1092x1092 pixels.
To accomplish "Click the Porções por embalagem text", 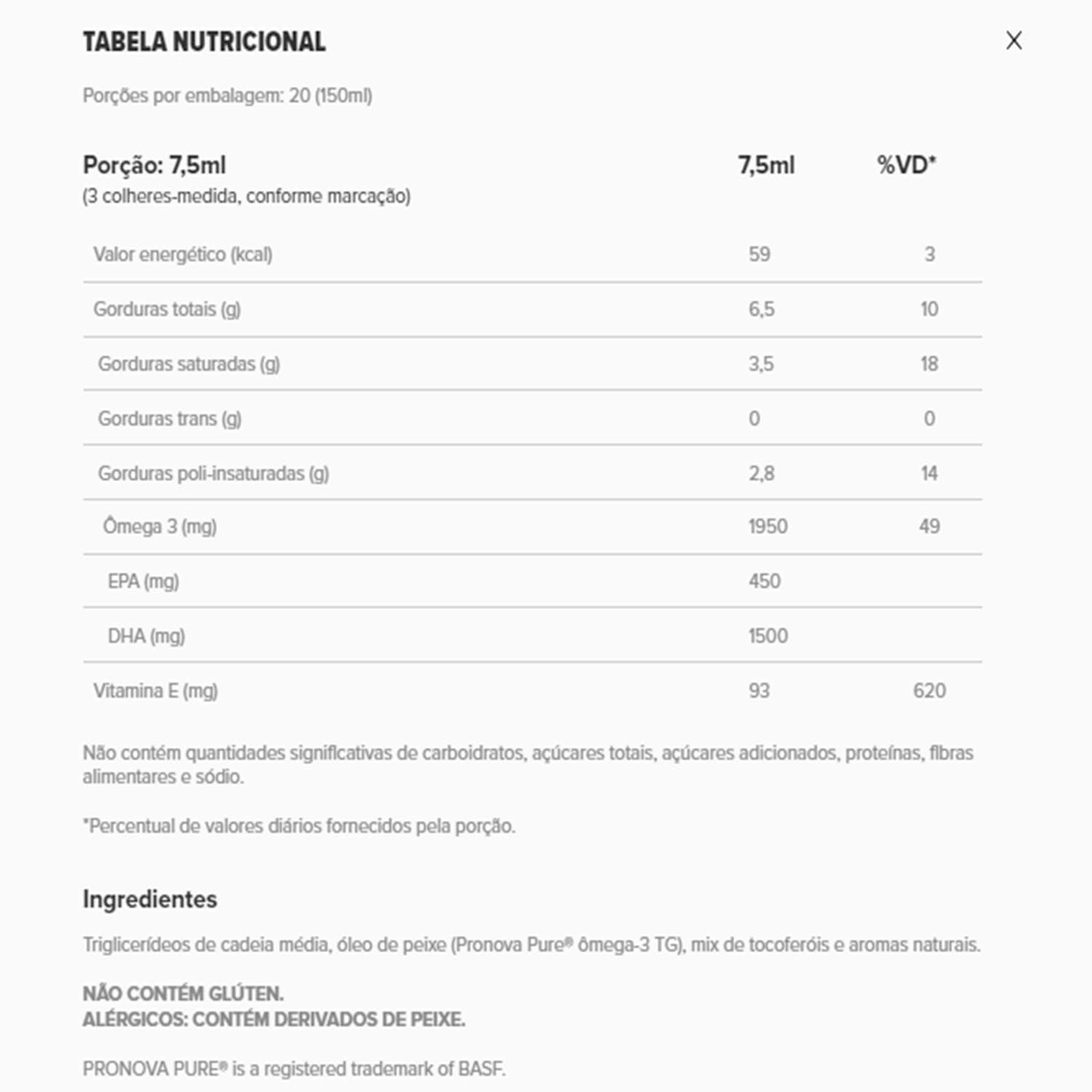I will (229, 93).
